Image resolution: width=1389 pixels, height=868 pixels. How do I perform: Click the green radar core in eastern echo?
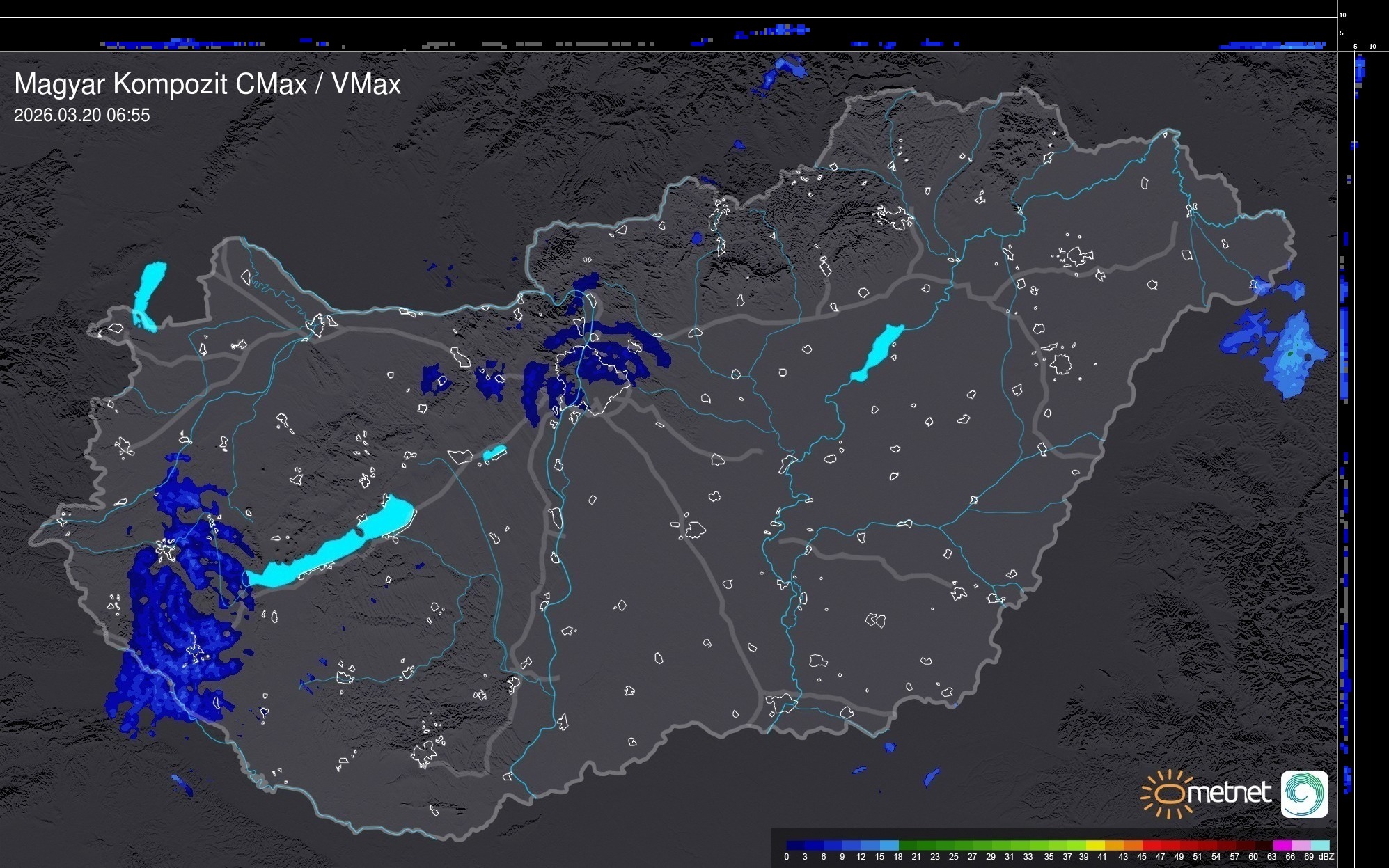coord(1289,354)
